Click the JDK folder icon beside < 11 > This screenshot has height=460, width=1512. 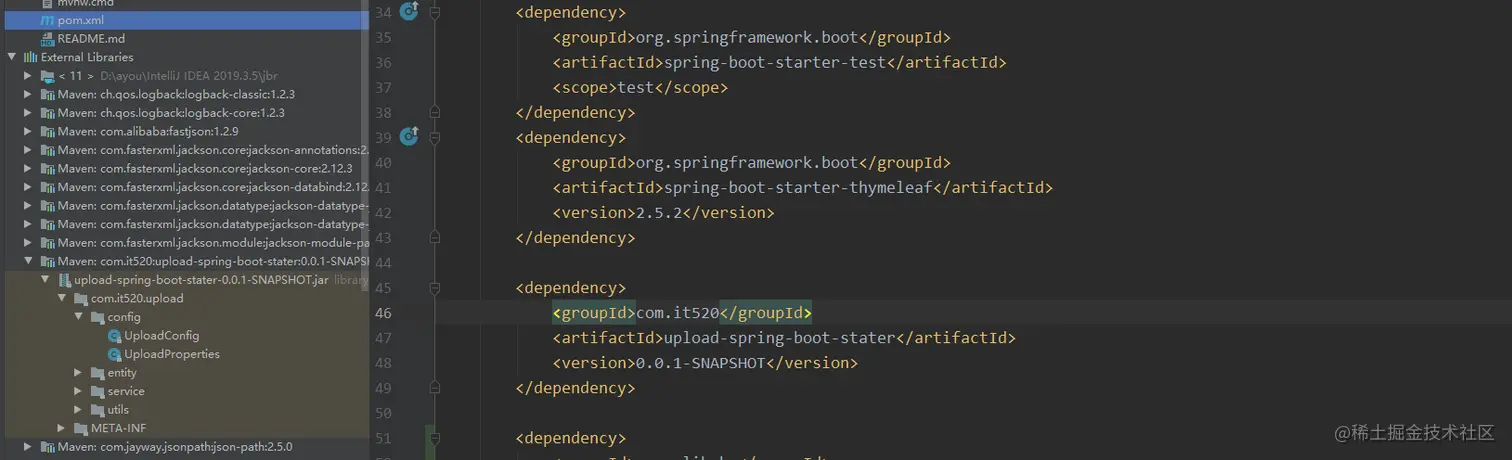47,76
